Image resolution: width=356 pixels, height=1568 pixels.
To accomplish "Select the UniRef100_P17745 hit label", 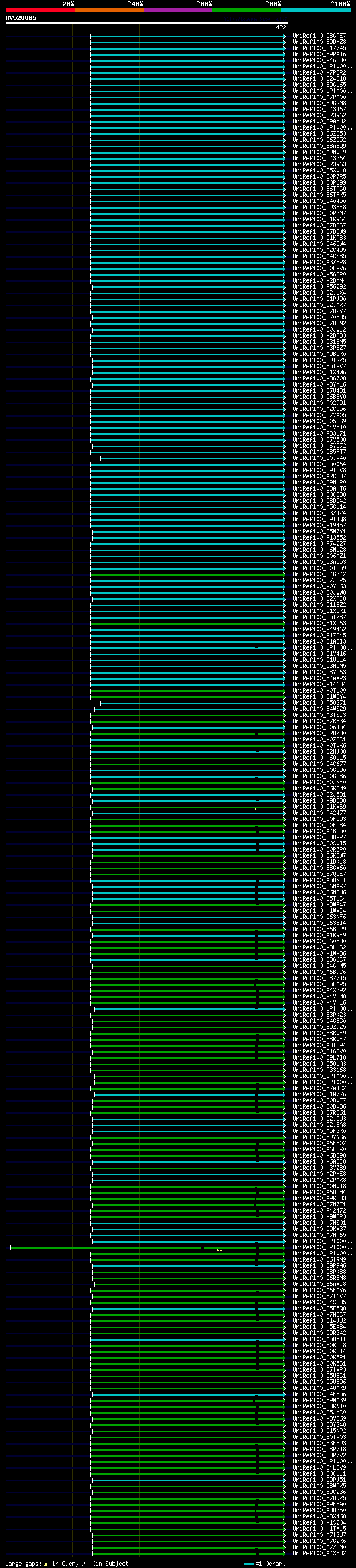I will (319, 48).
